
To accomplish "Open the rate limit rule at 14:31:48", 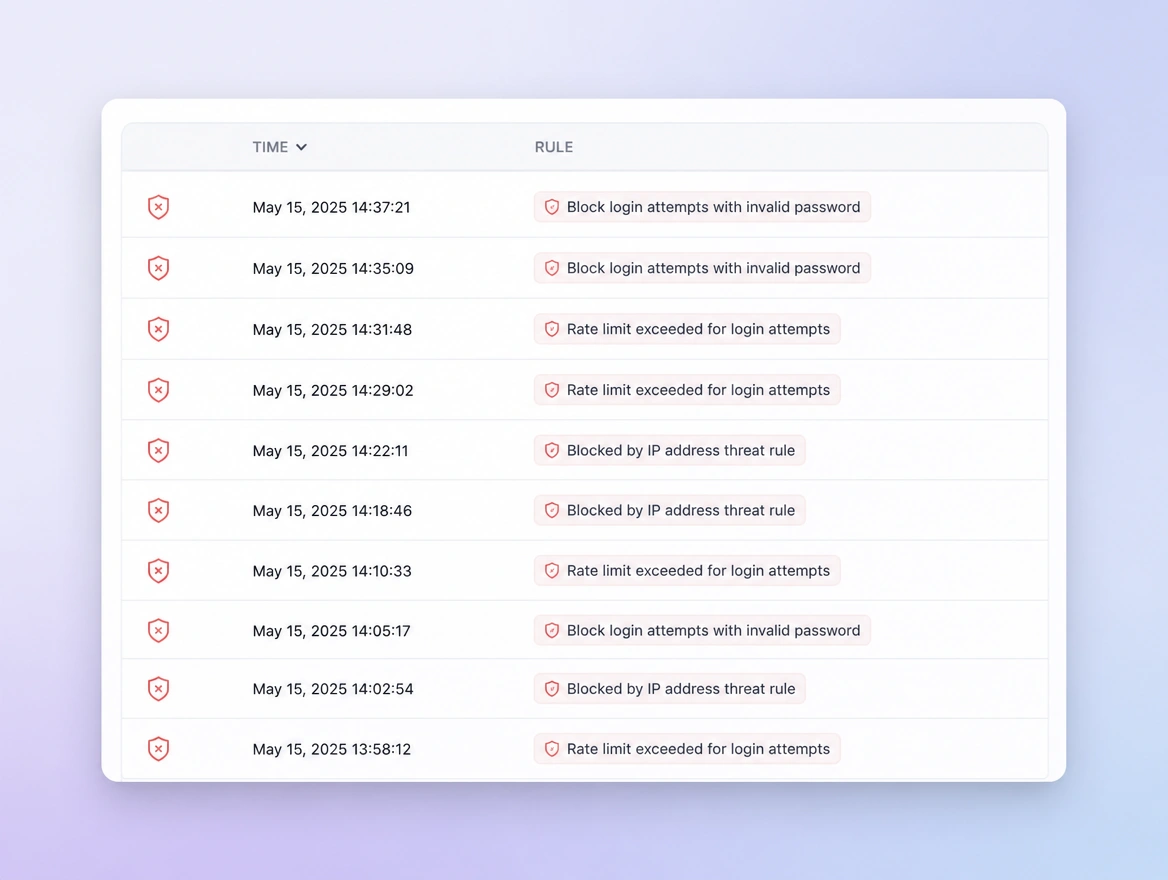I will point(687,329).
